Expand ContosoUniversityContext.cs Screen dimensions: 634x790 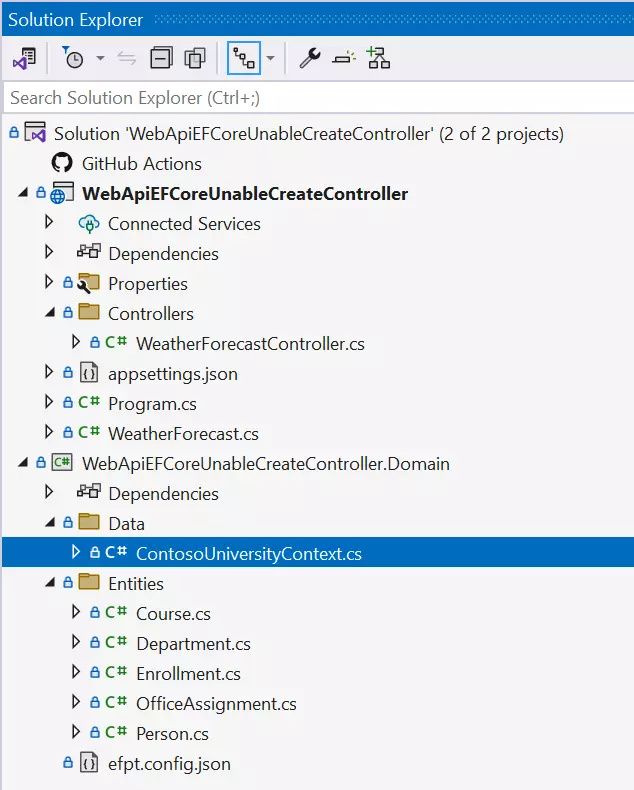point(76,552)
